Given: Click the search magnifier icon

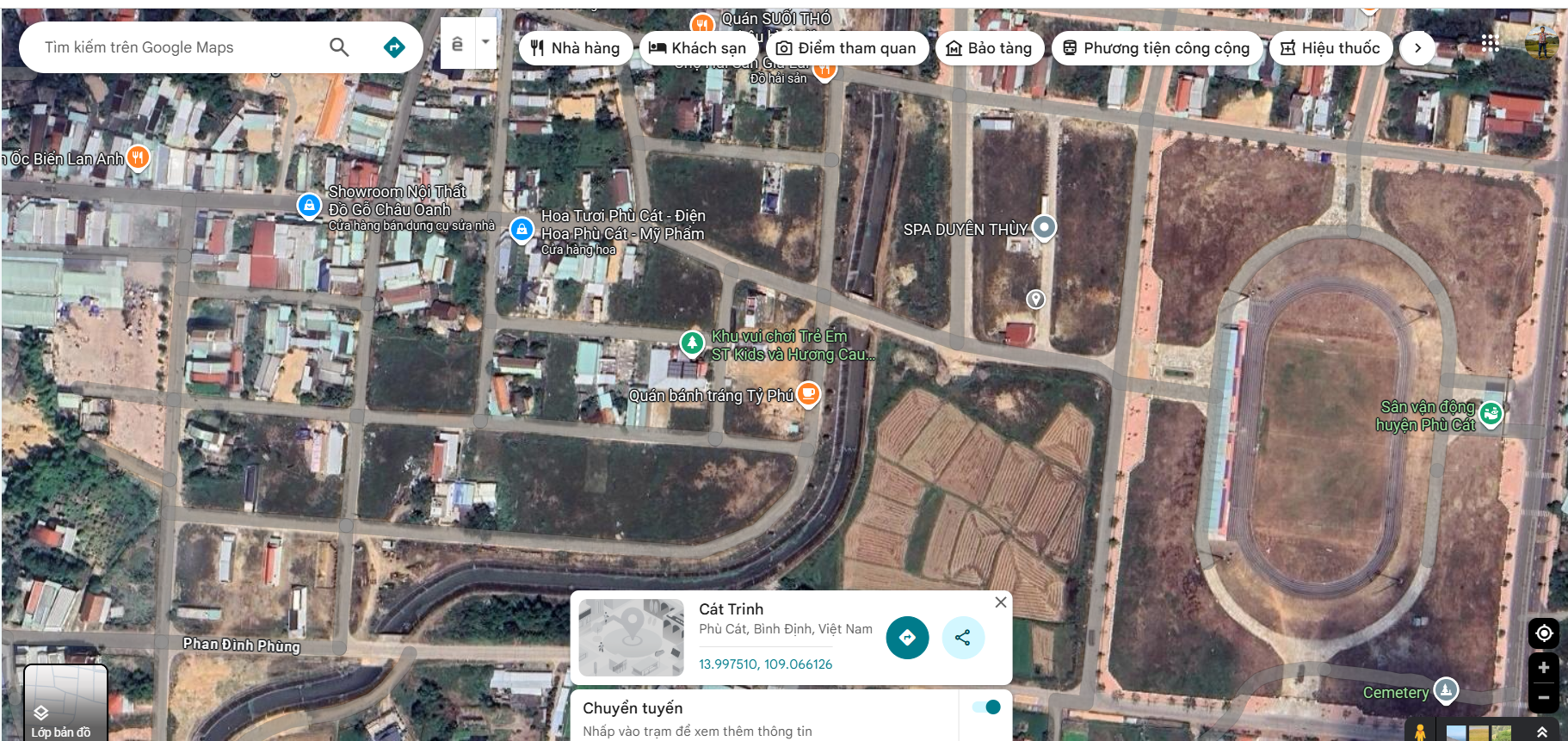Looking at the screenshot, I should pyautogui.click(x=339, y=47).
